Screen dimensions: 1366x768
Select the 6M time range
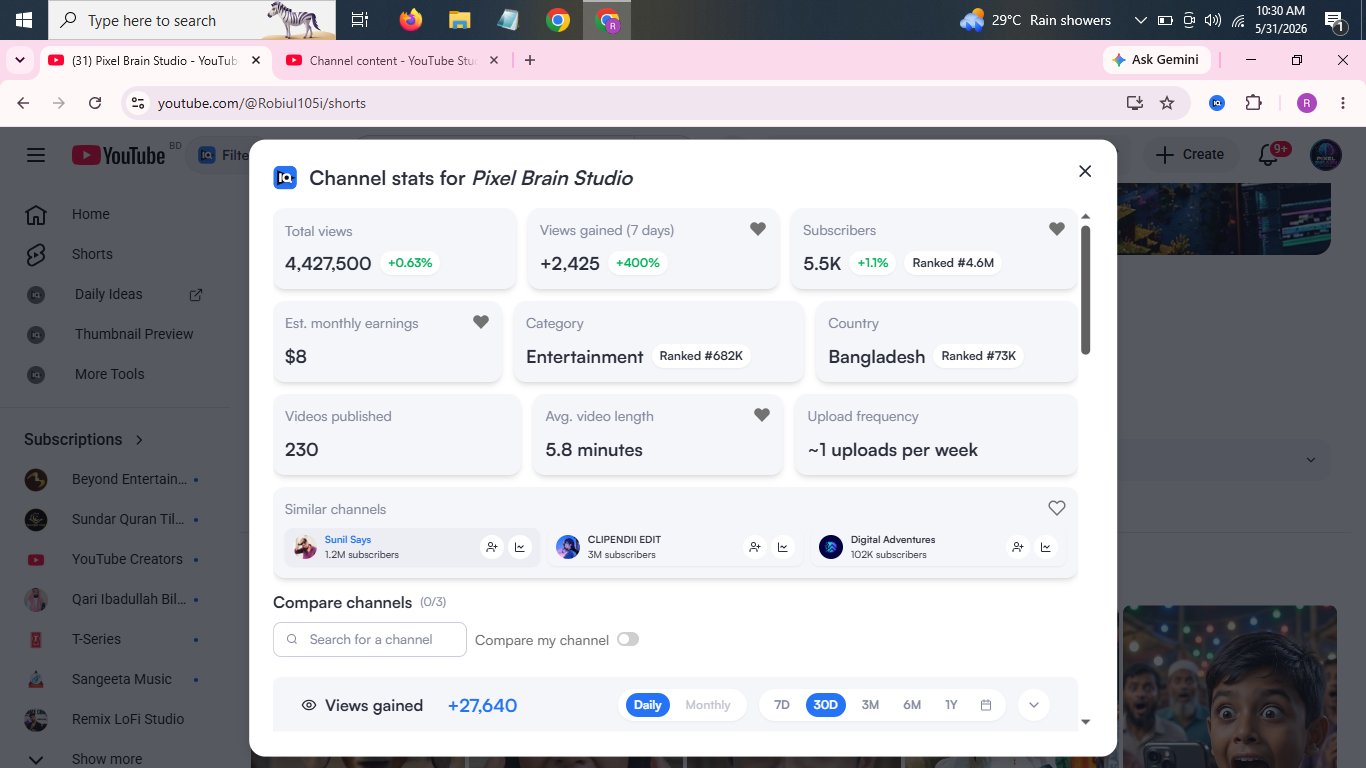coord(912,705)
